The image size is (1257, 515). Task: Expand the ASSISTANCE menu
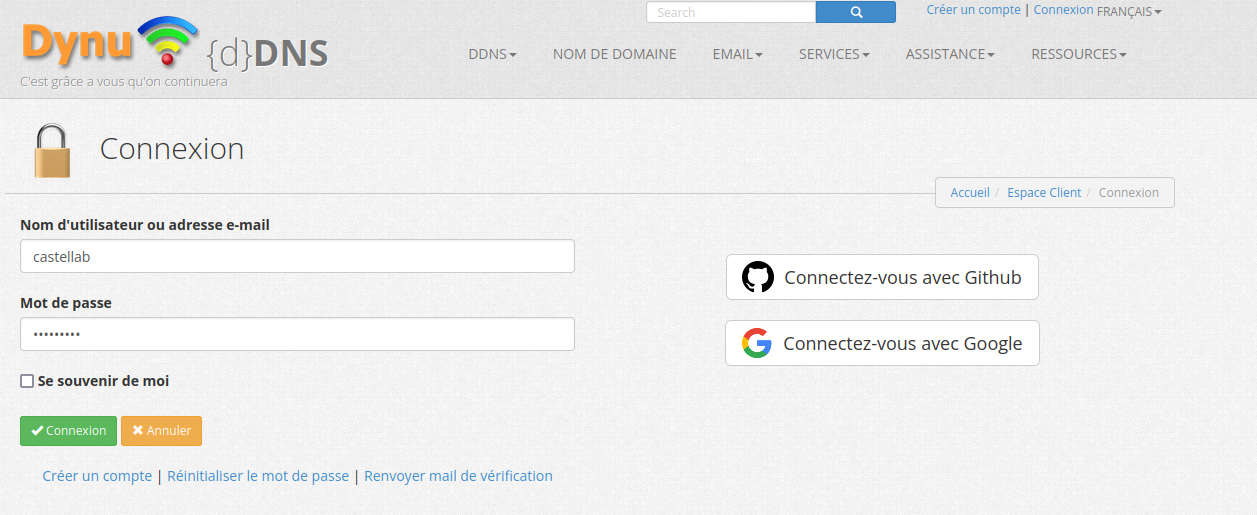950,54
